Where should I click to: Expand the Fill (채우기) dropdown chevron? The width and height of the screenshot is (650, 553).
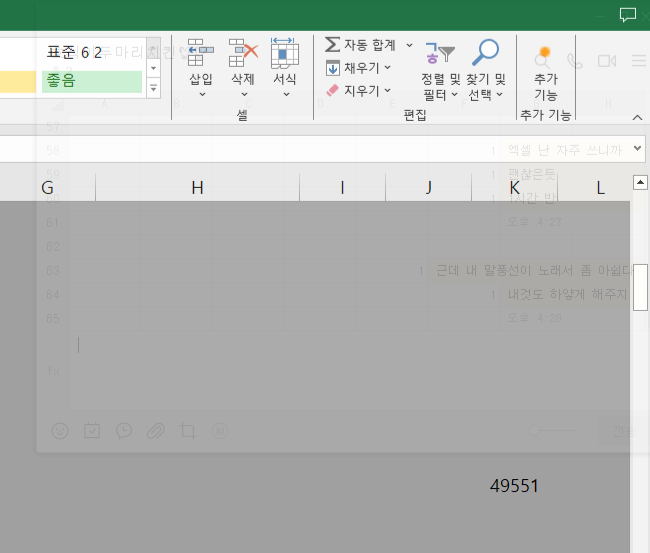tap(388, 67)
